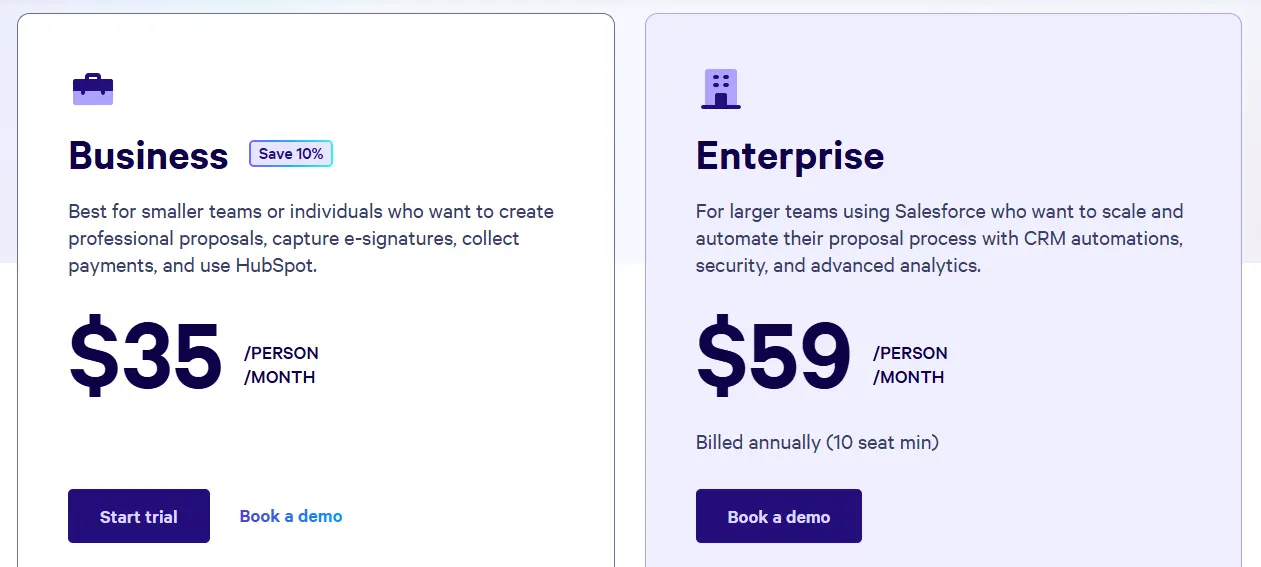Start the Business plan trial
1261x567 pixels.
[x=139, y=516]
